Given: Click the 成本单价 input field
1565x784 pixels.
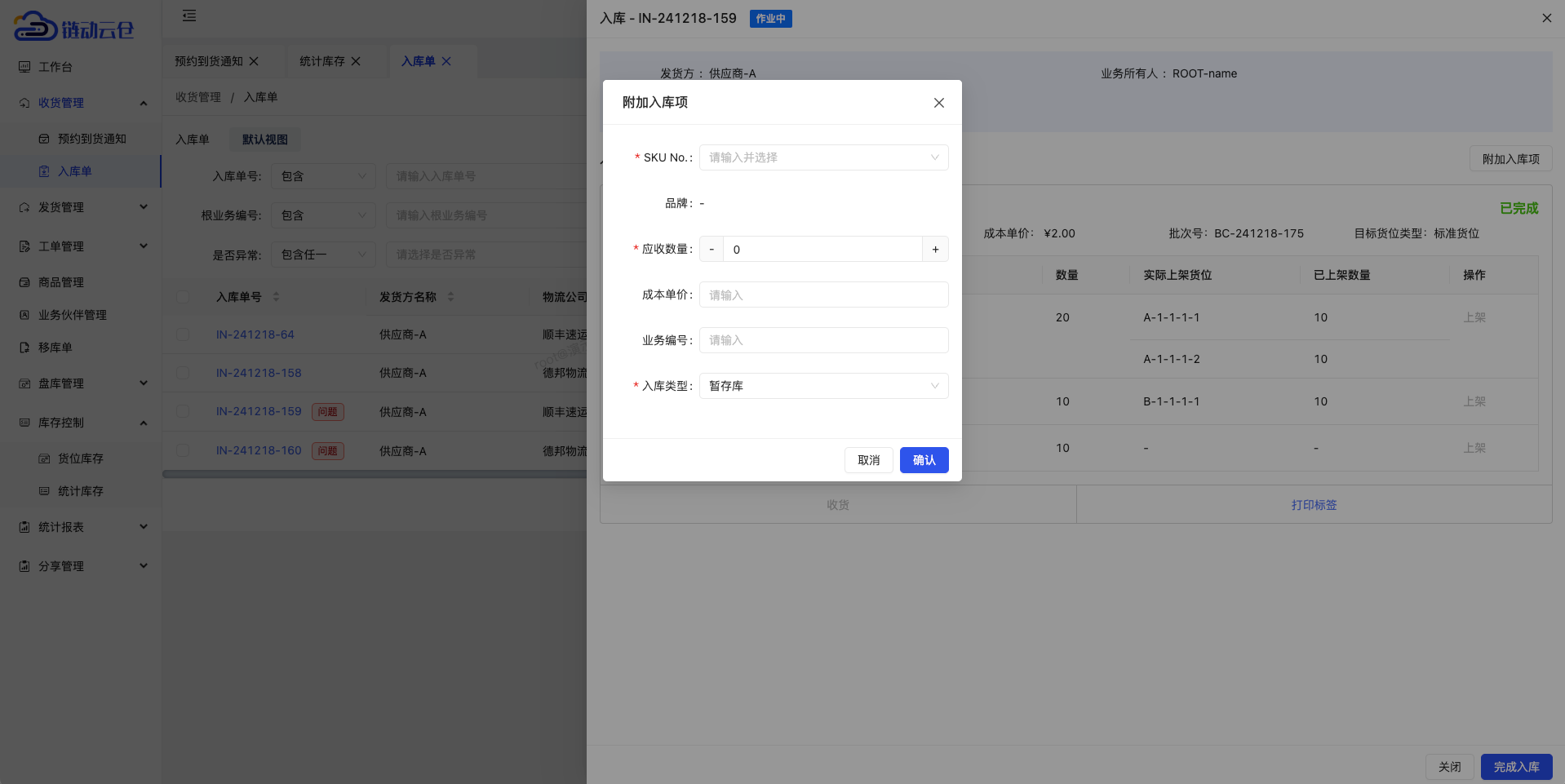Looking at the screenshot, I should tap(822, 295).
